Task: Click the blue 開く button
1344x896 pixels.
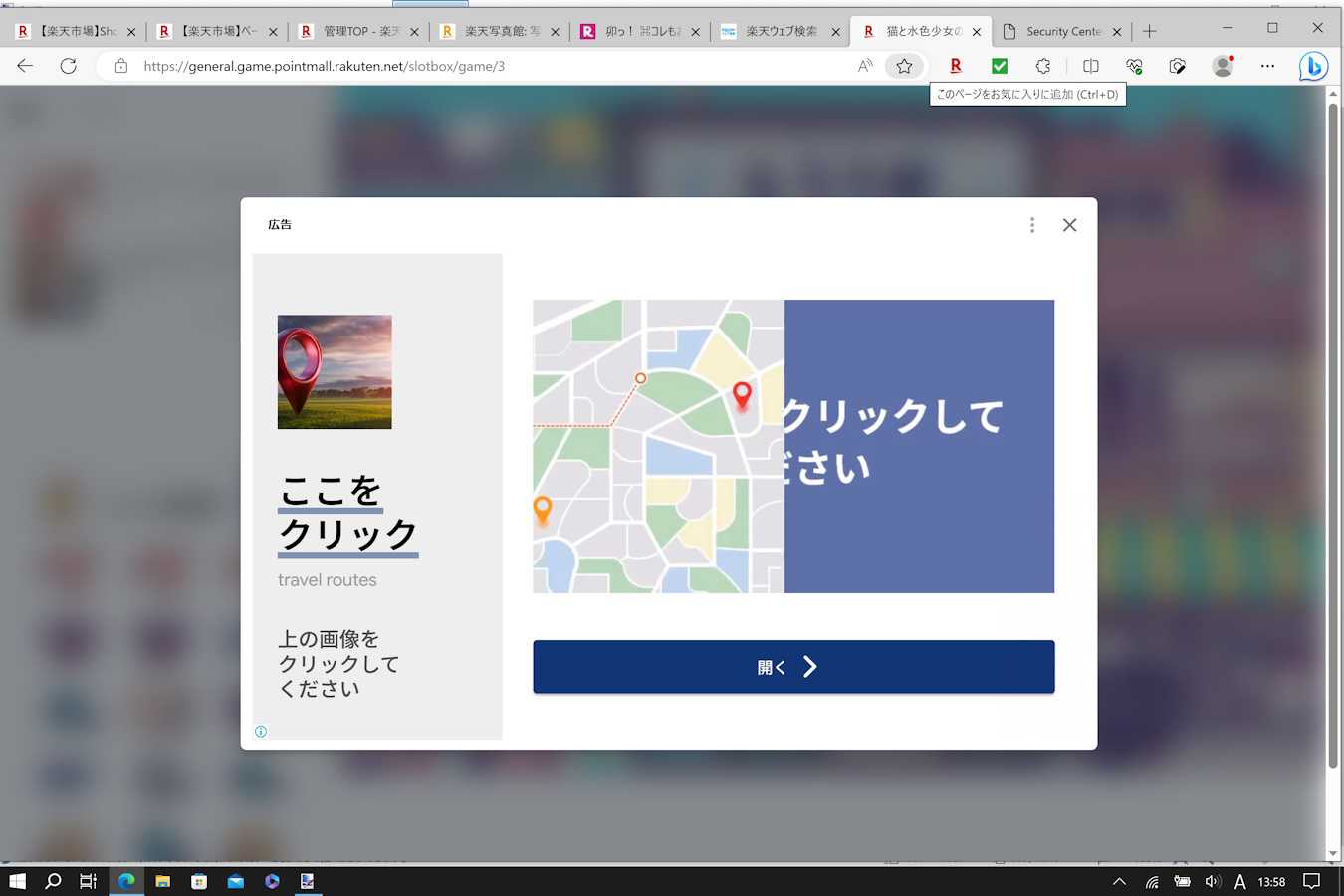Action: pyautogui.click(x=793, y=667)
